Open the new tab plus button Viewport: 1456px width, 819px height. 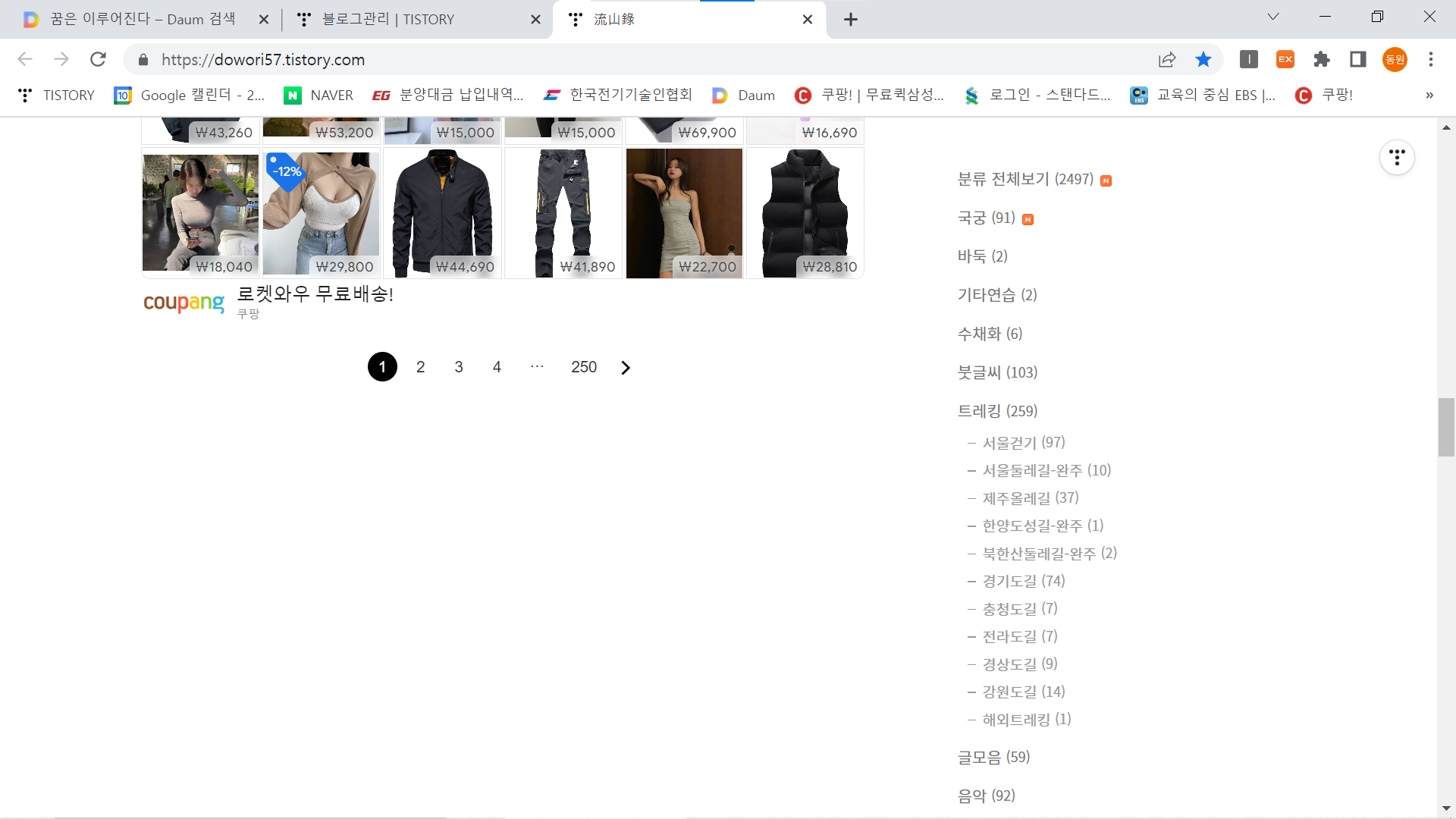(x=851, y=20)
